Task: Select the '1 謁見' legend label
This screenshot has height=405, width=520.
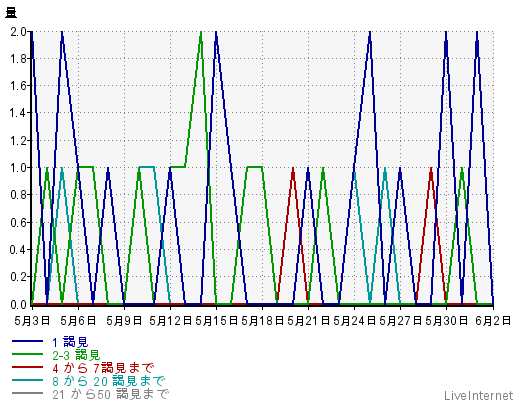Action: [70, 342]
